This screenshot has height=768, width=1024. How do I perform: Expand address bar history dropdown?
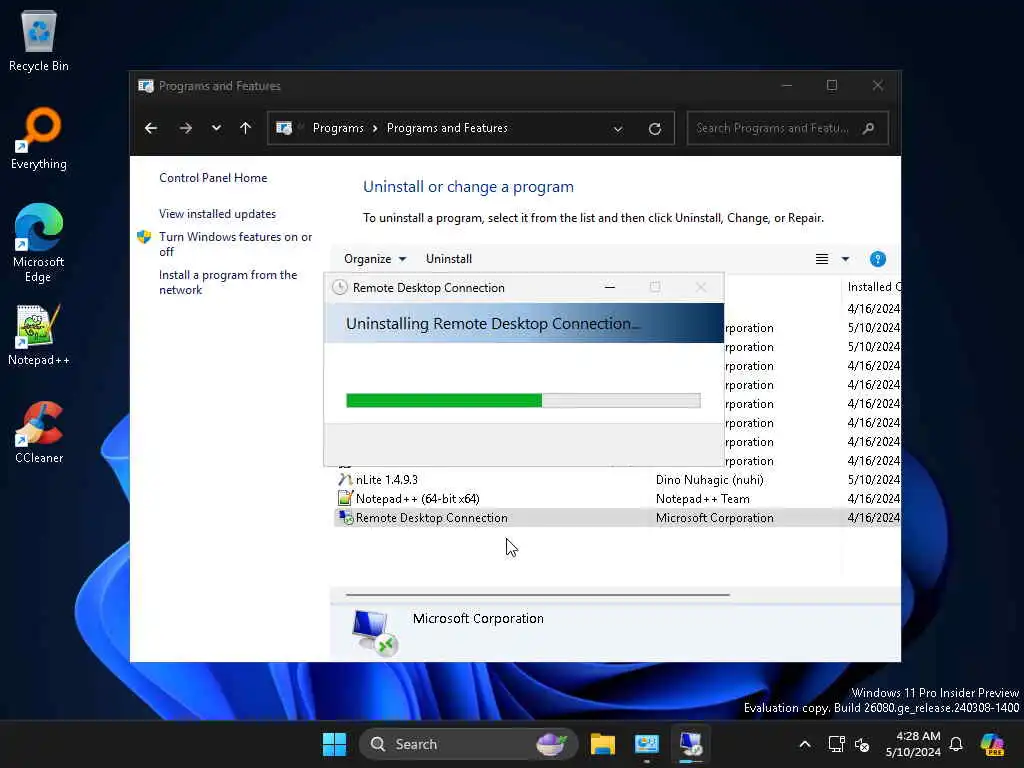coord(618,129)
